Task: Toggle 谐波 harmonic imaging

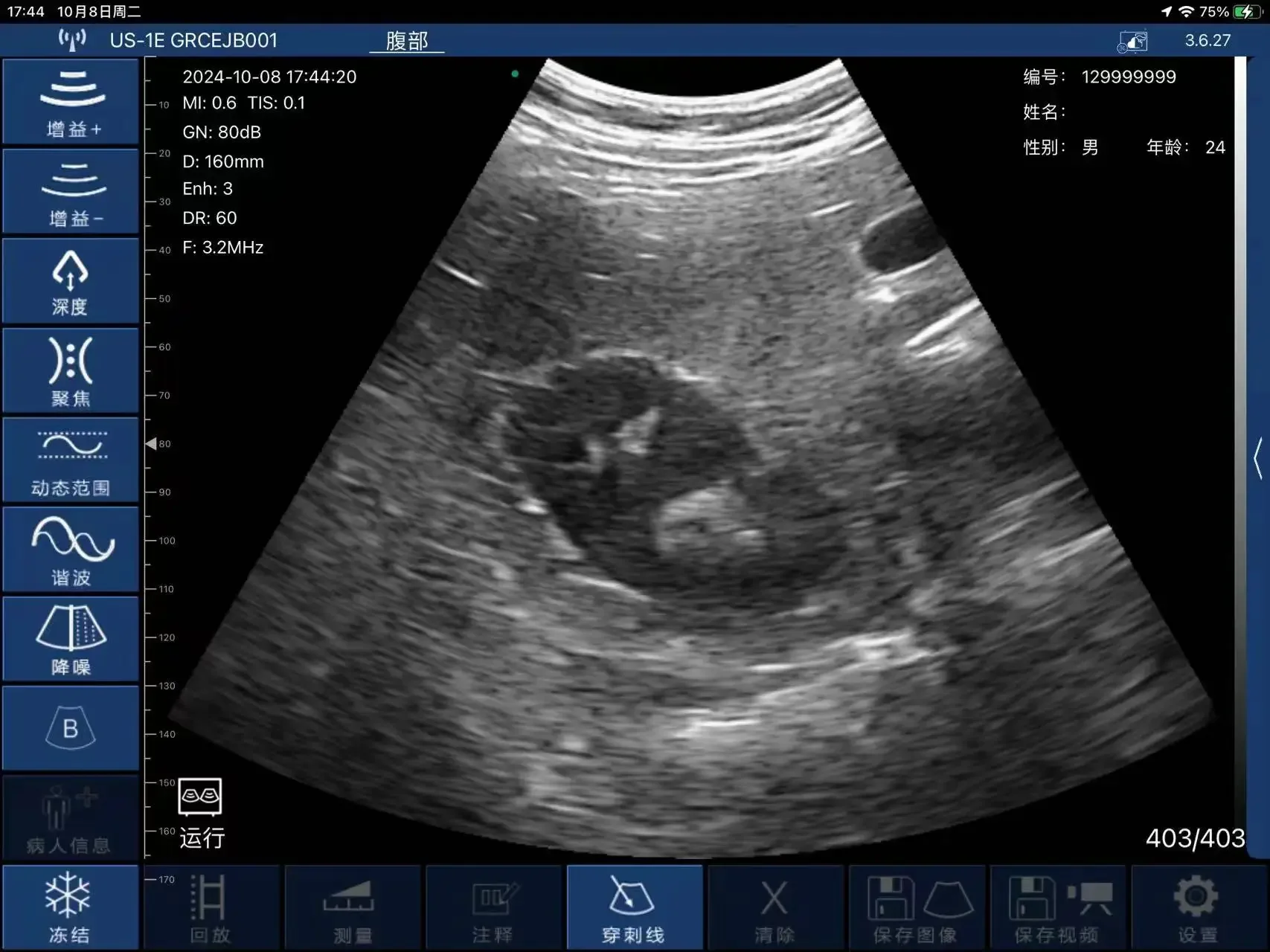Action: [71, 550]
